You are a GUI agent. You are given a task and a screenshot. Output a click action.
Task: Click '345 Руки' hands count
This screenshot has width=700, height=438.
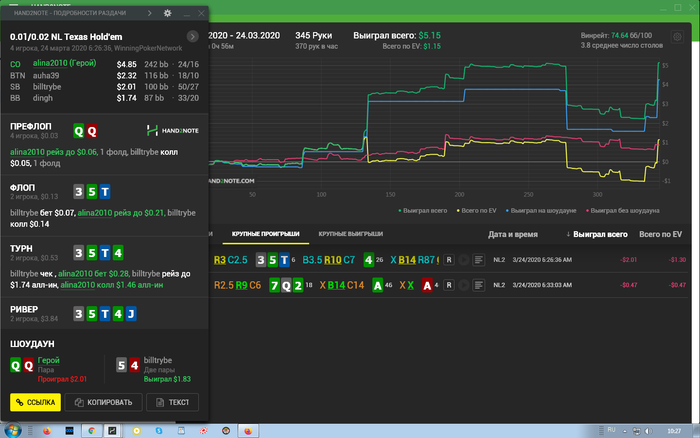click(313, 36)
